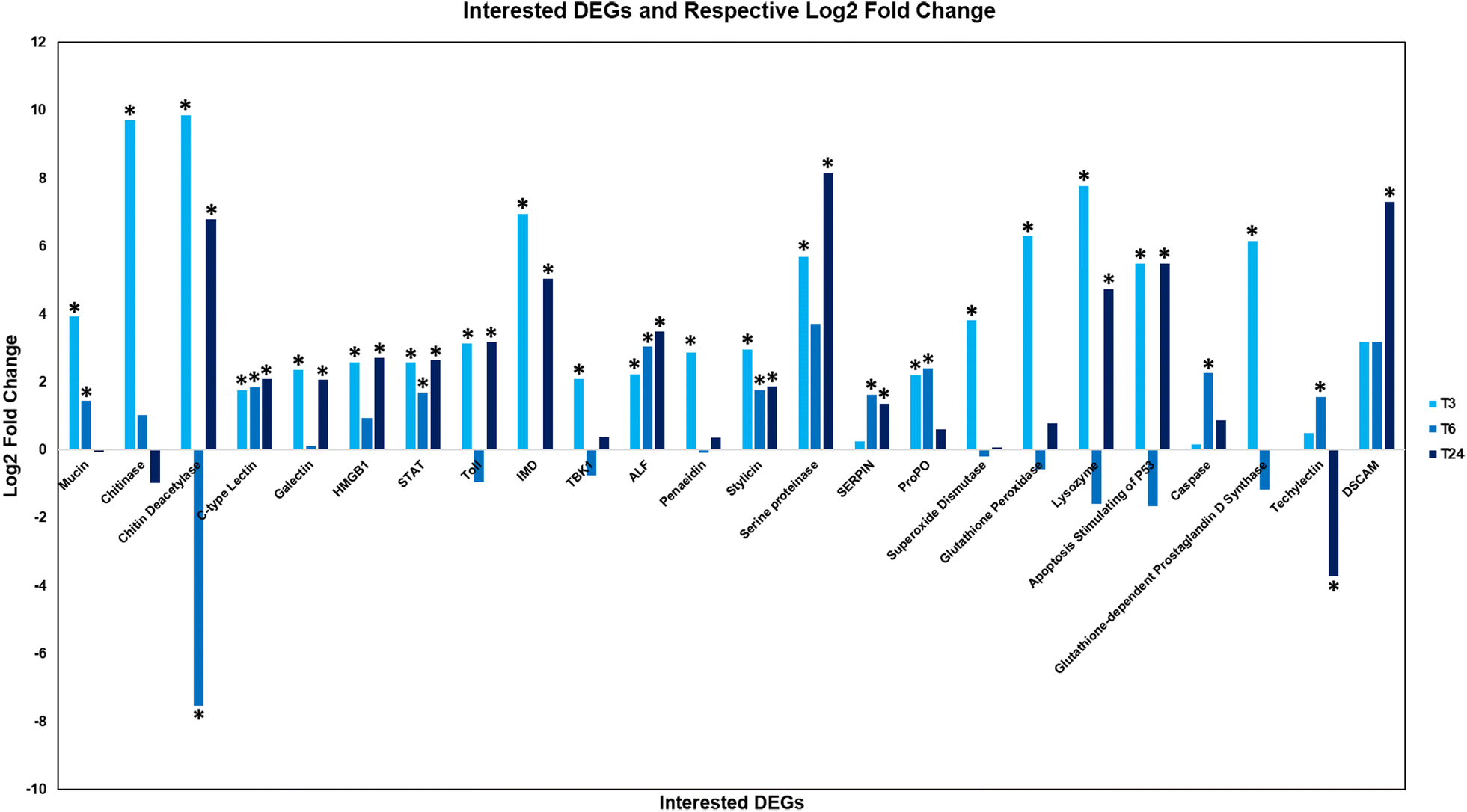
Task: Click the 'STAT' axis label
Action: coord(411,475)
